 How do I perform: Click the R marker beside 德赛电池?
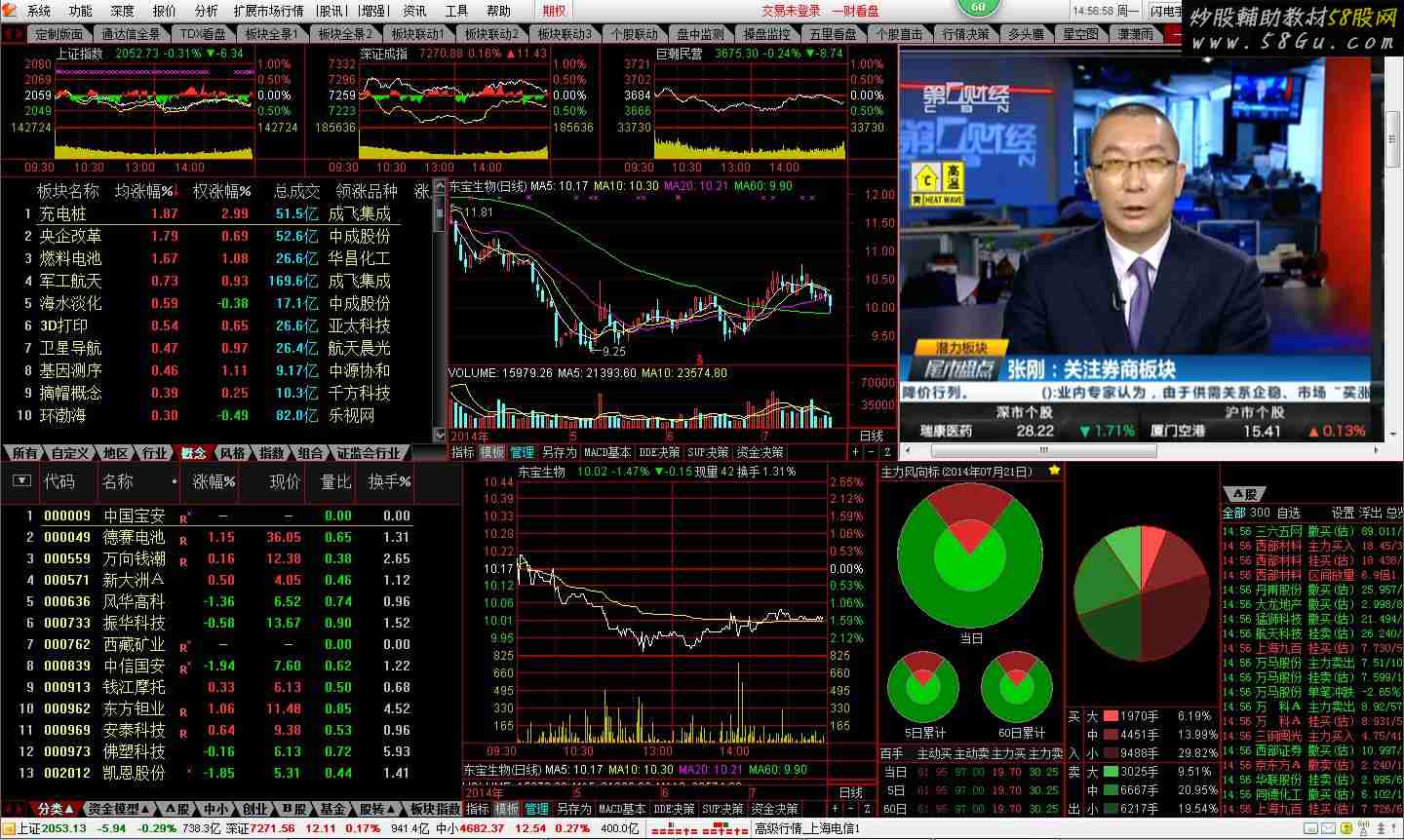[x=183, y=539]
